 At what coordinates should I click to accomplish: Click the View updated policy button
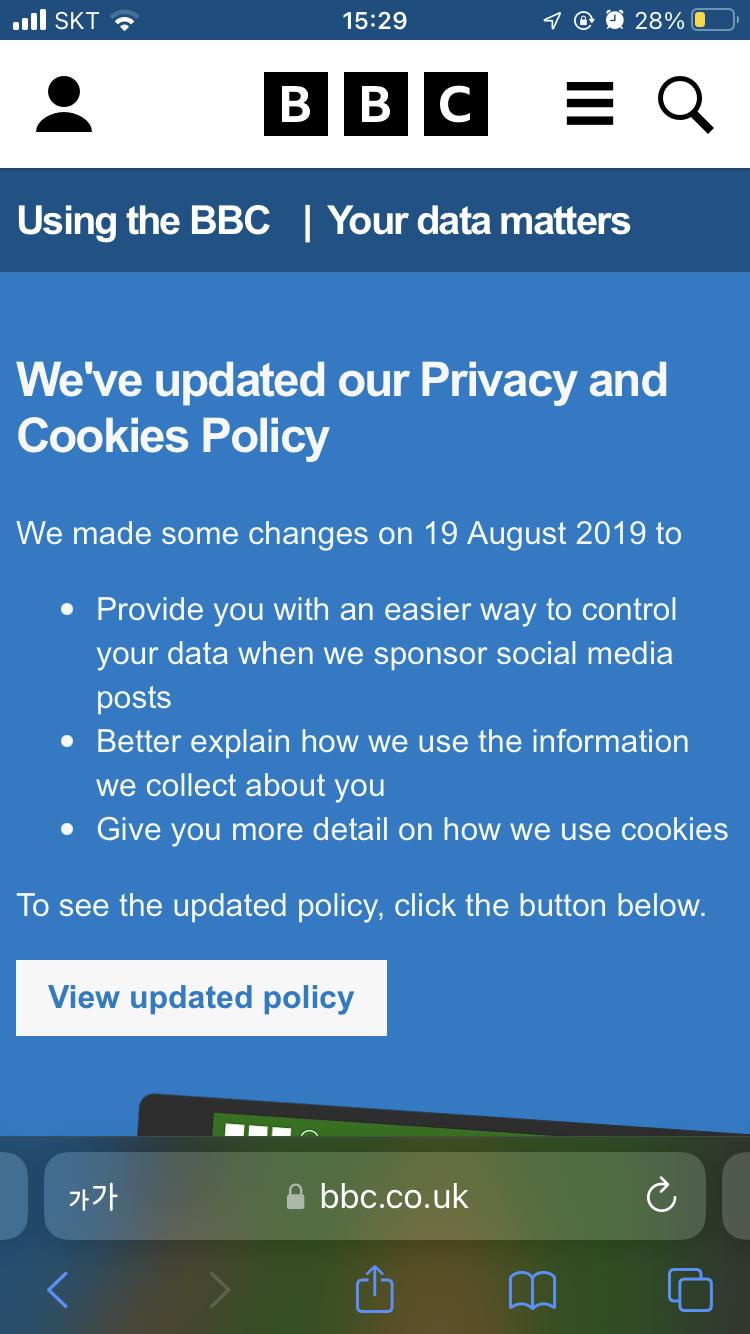click(x=201, y=997)
